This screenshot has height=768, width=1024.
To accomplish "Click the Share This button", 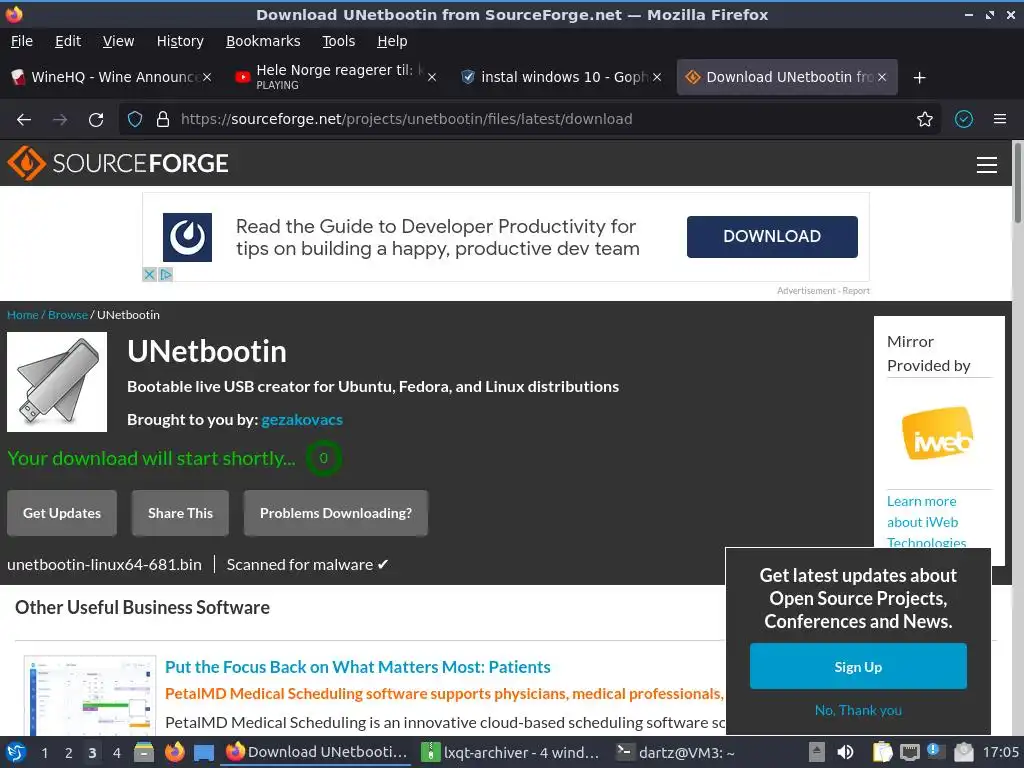I will (180, 513).
